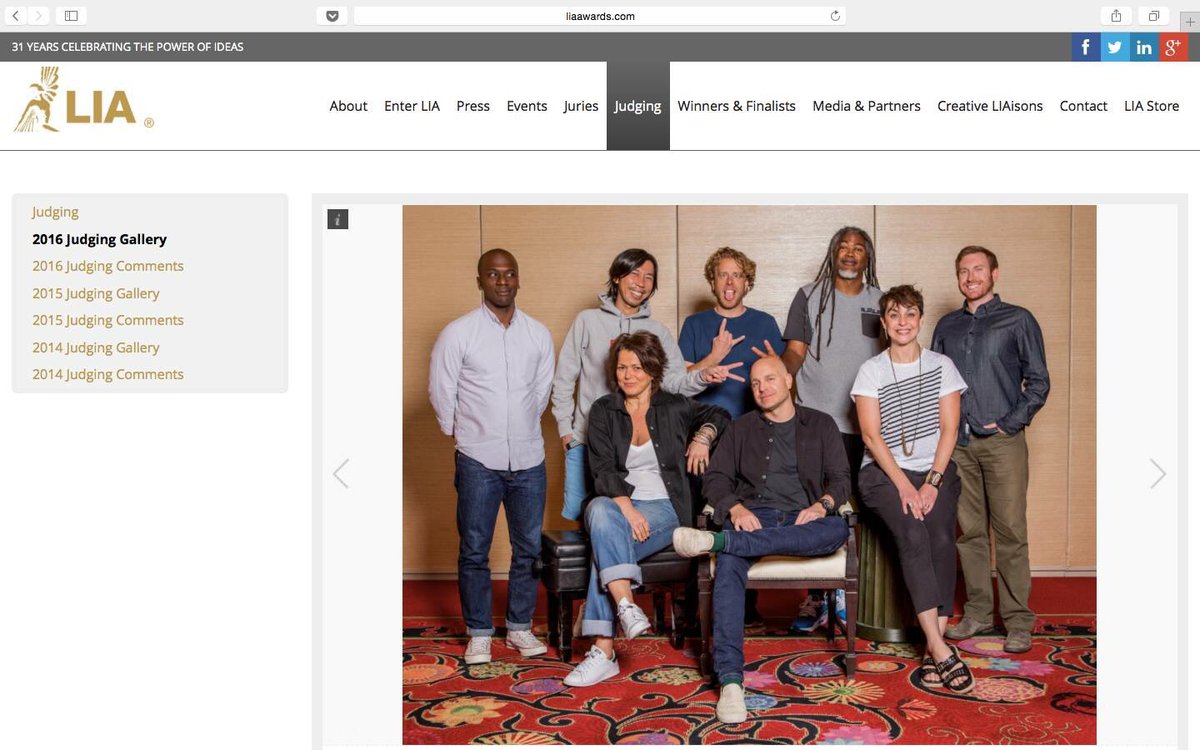Toggle the Safari sidebar
Viewport: 1200px width, 750px height.
pyautogui.click(x=70, y=15)
